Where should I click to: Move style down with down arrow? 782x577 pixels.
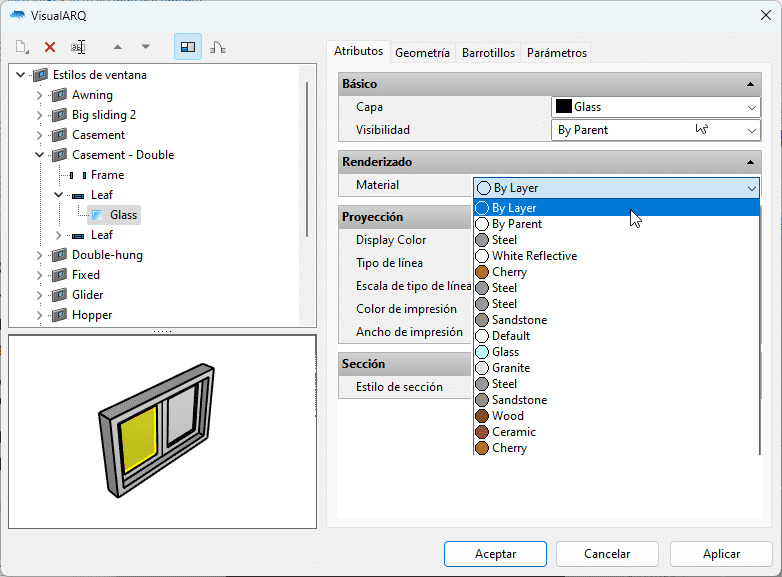click(146, 47)
